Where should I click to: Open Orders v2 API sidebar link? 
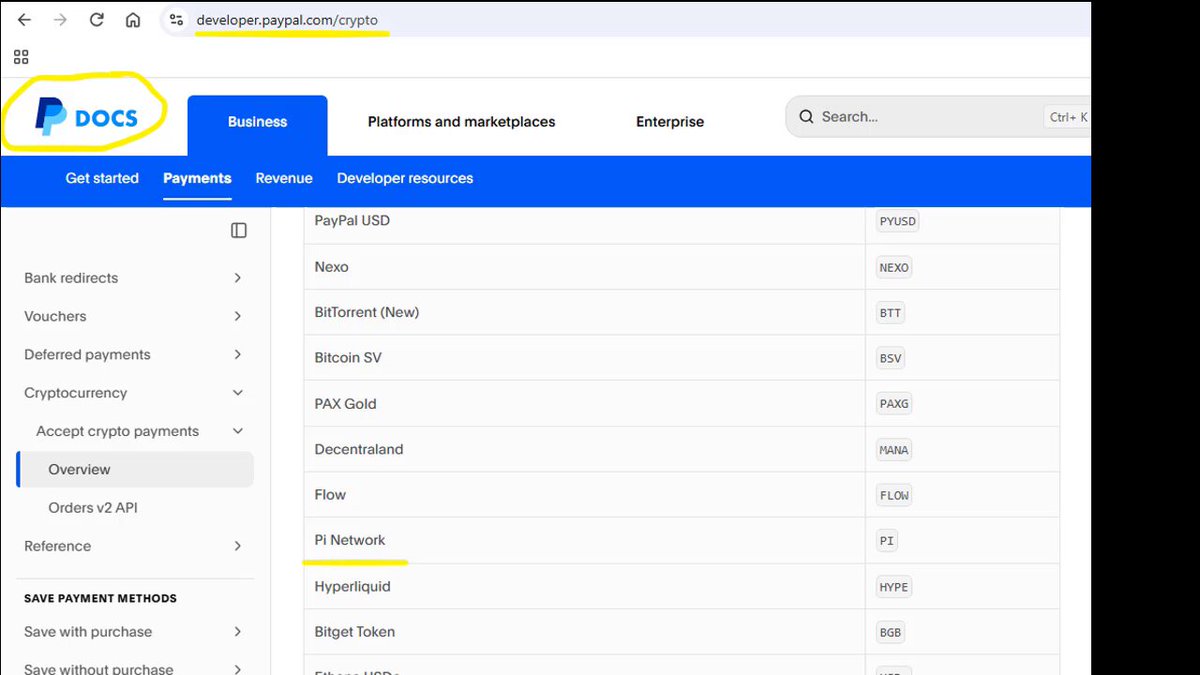pos(93,508)
